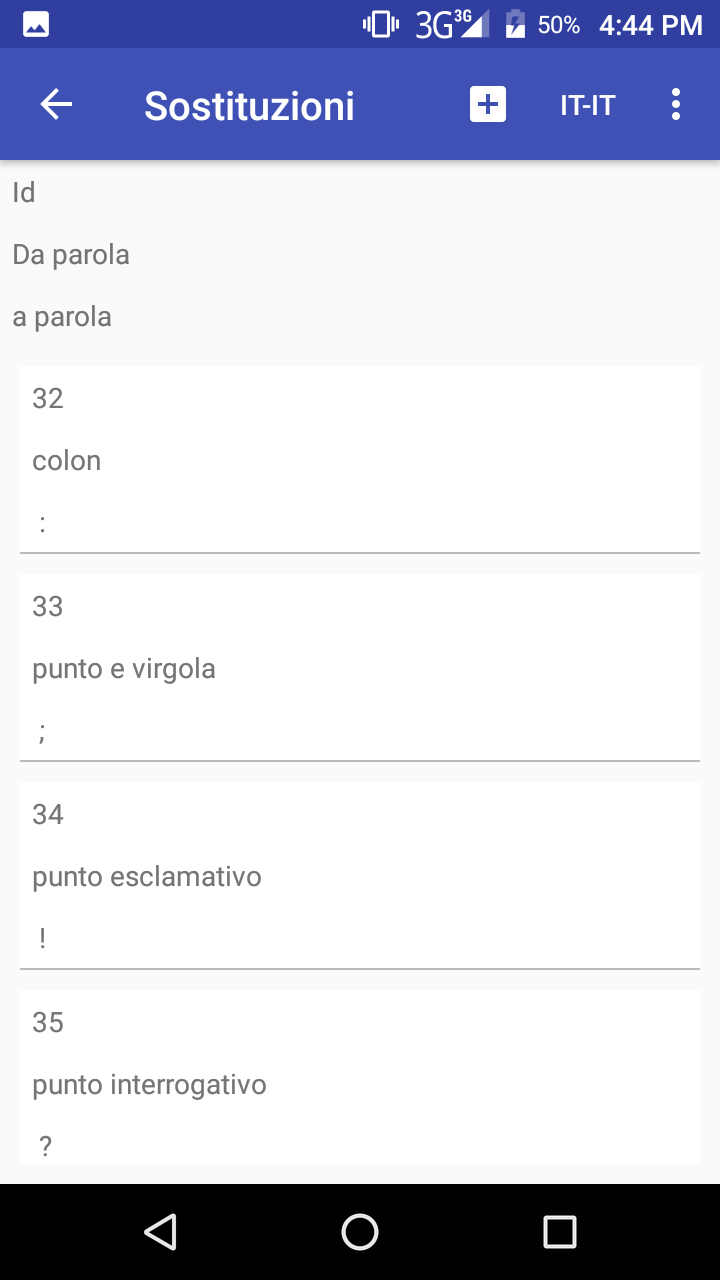Image resolution: width=720 pixels, height=1280 pixels.
Task: Tap the Sostituzioni title
Action: (x=250, y=106)
